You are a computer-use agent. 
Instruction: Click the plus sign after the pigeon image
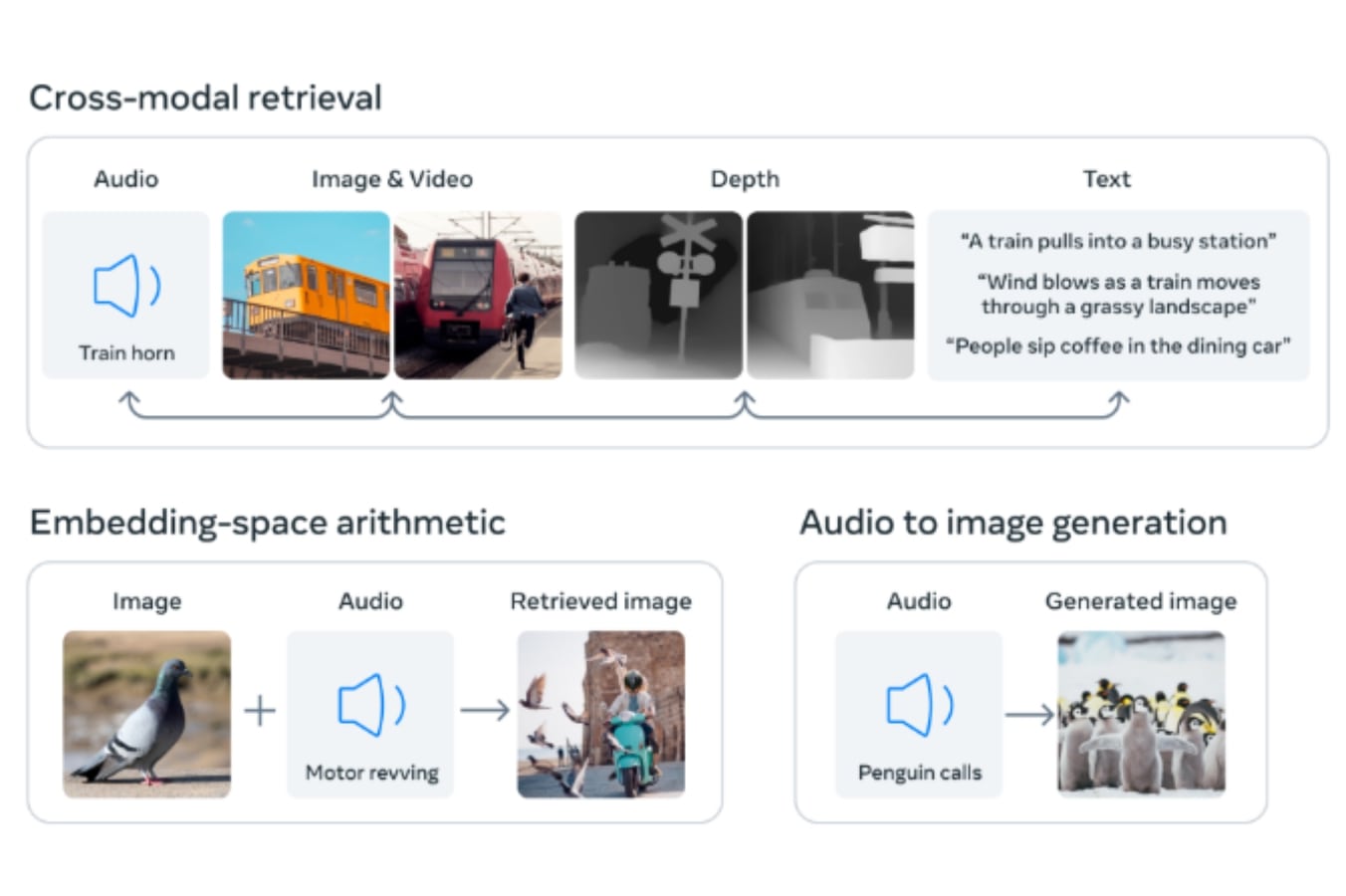260,711
